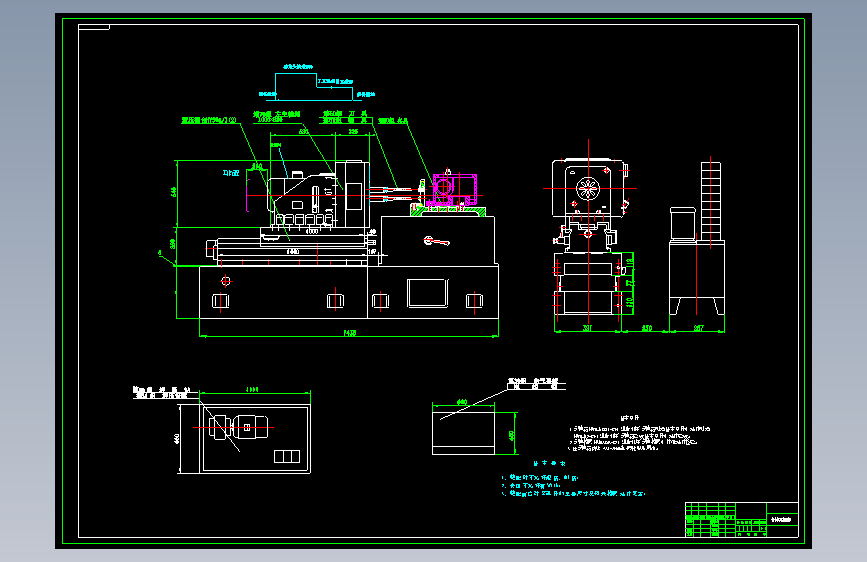This screenshot has width=867, height=562.
Task: Select the 225 dimension beside the 630 dimension
Action: pos(353,132)
